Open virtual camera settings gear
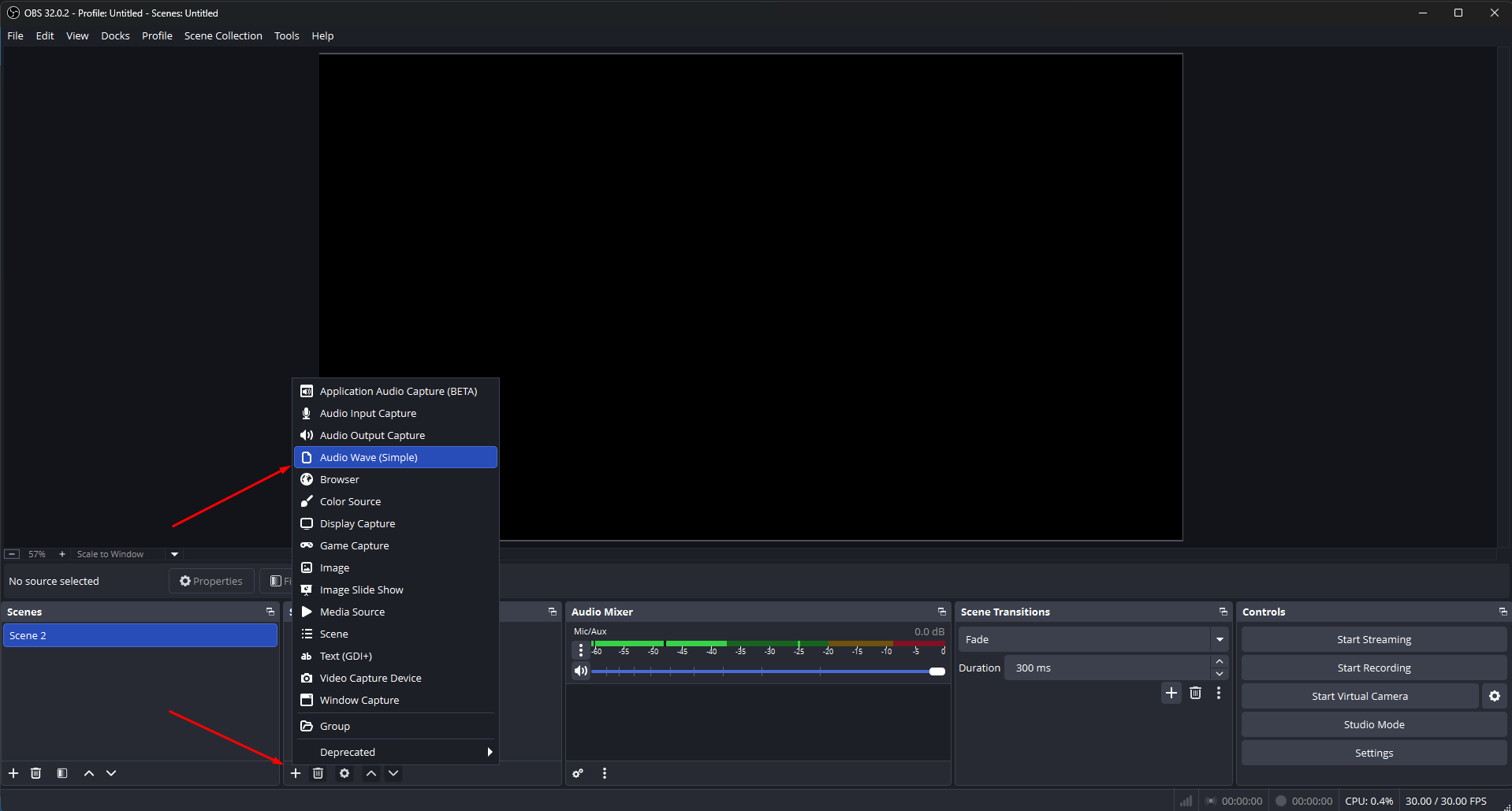 [x=1494, y=696]
